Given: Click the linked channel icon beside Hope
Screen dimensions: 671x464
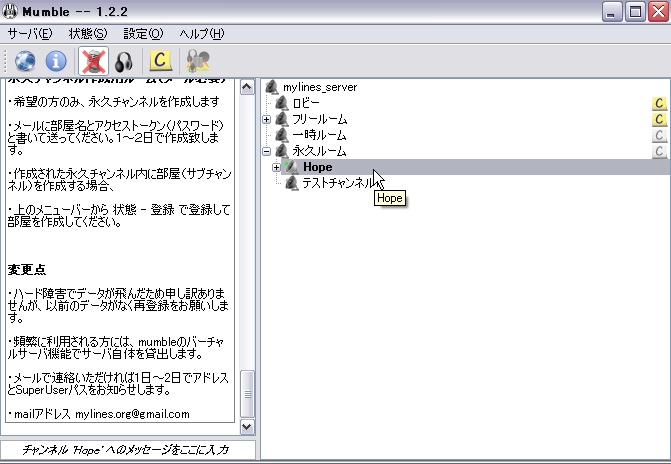Looking at the screenshot, I should point(291,167).
